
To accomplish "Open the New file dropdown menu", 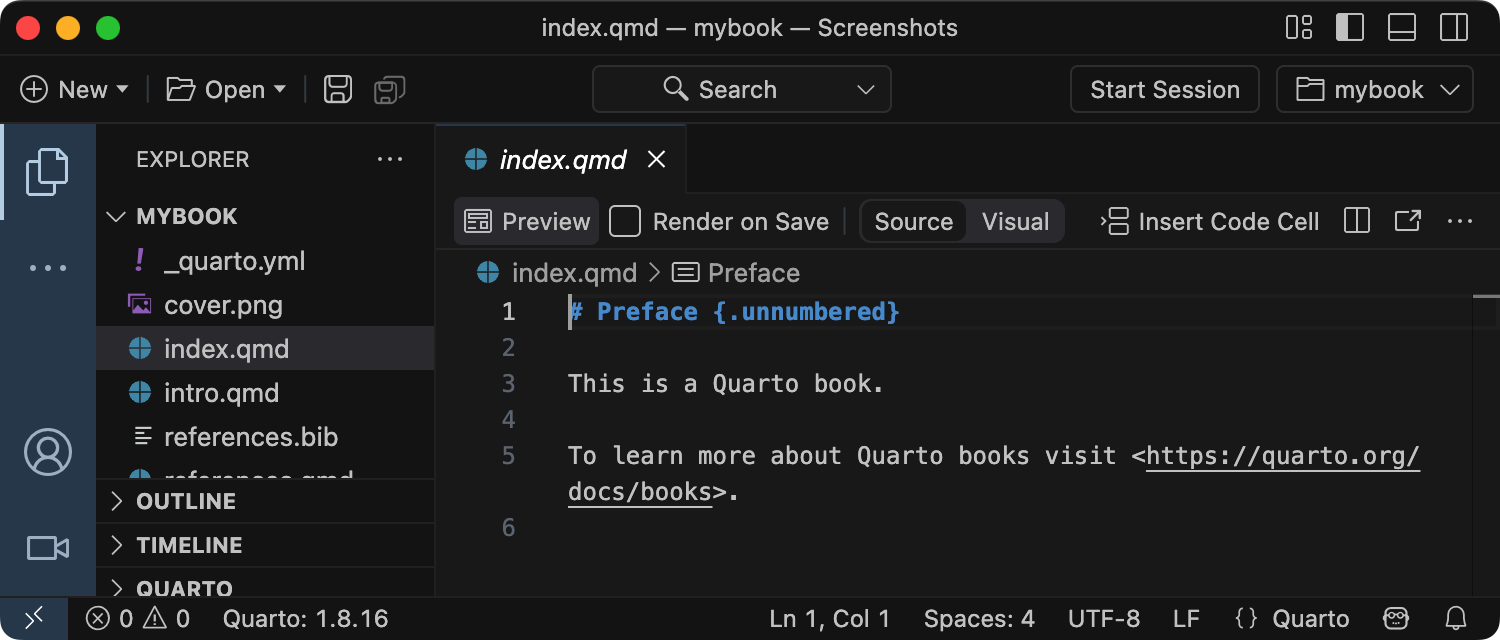I will pos(75,90).
